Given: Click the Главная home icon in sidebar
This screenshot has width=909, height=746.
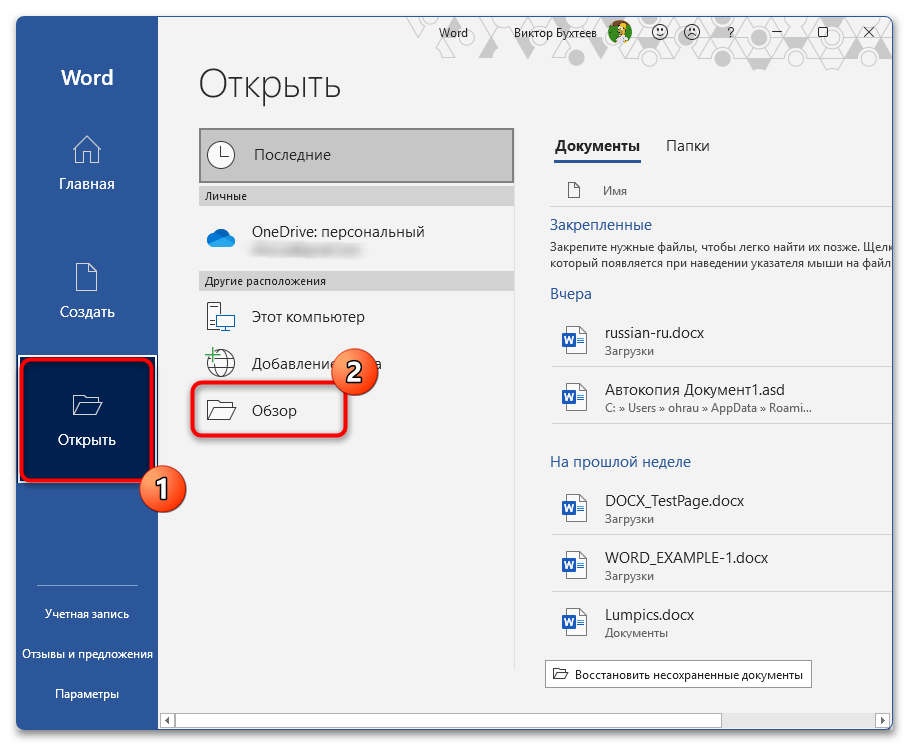Looking at the screenshot, I should click(x=87, y=151).
